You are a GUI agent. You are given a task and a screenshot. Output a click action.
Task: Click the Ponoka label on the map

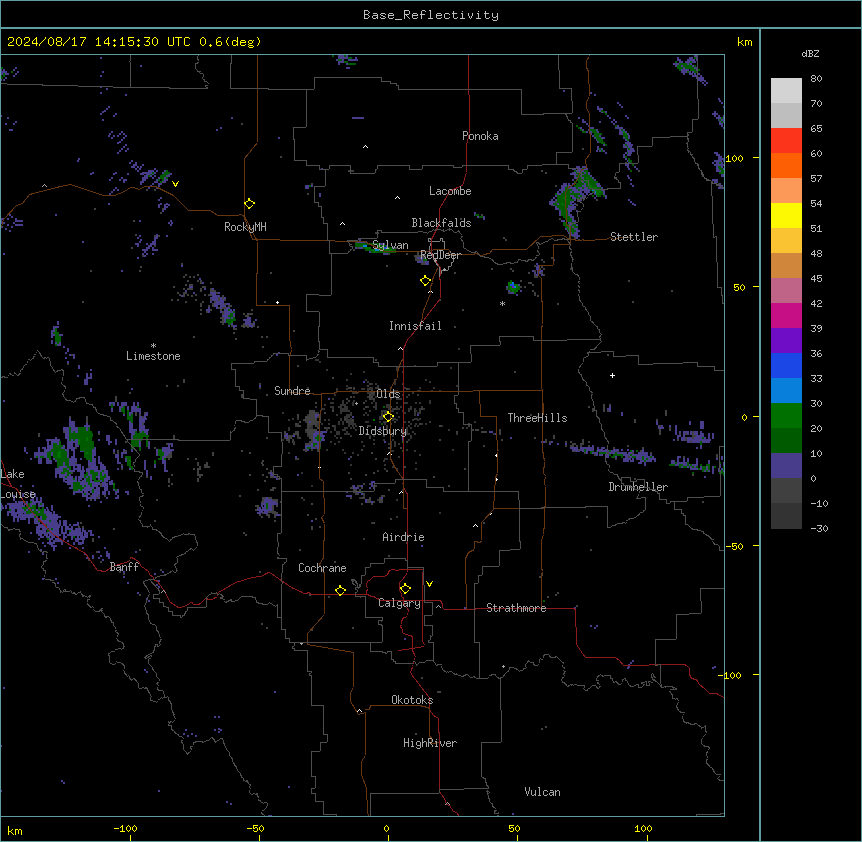(x=480, y=136)
